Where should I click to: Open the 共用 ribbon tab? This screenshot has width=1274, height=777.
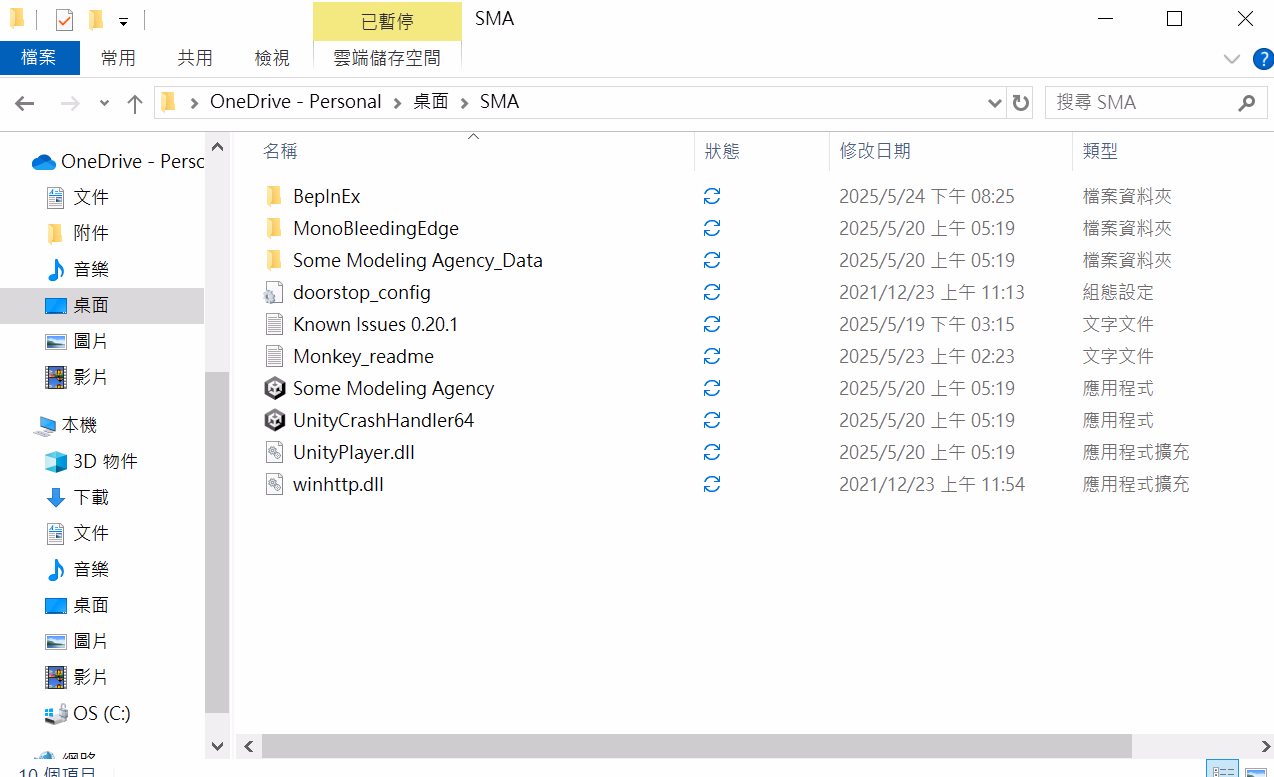(x=195, y=58)
